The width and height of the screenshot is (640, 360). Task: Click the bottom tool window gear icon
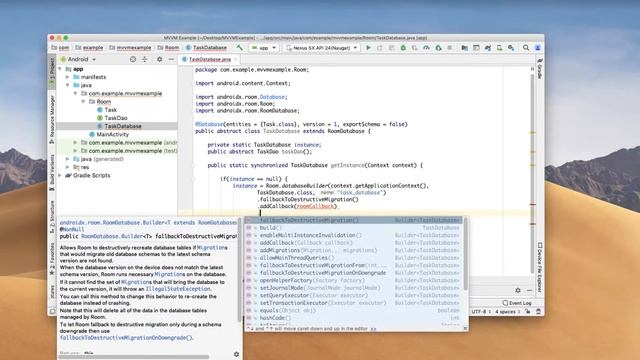click(518, 290)
